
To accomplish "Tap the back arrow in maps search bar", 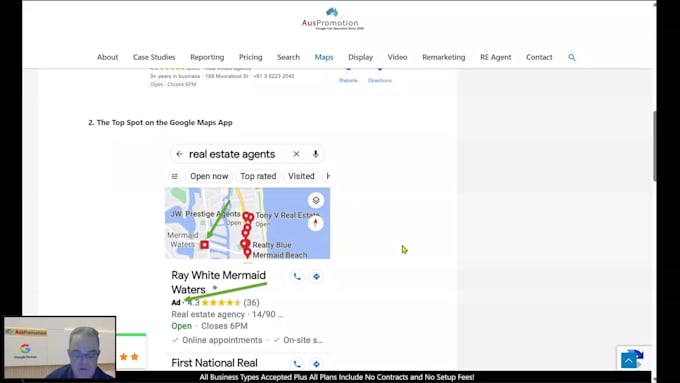I will pyautogui.click(x=179, y=154).
